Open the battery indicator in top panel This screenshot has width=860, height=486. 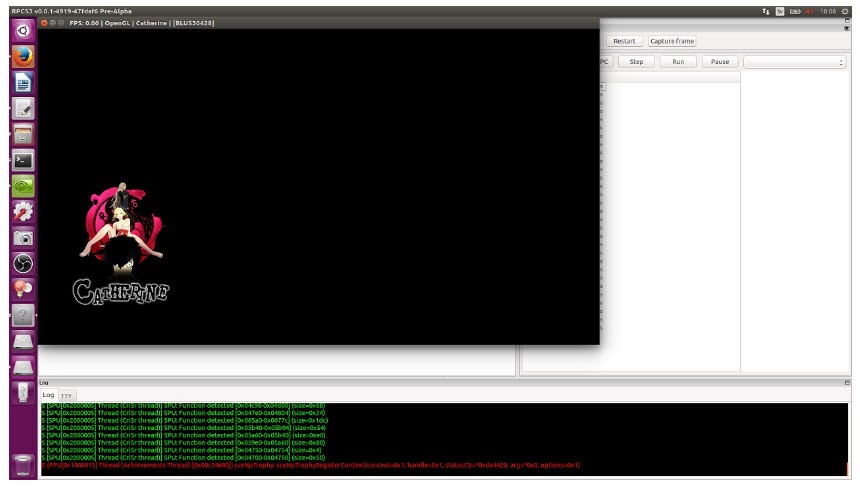coord(795,11)
